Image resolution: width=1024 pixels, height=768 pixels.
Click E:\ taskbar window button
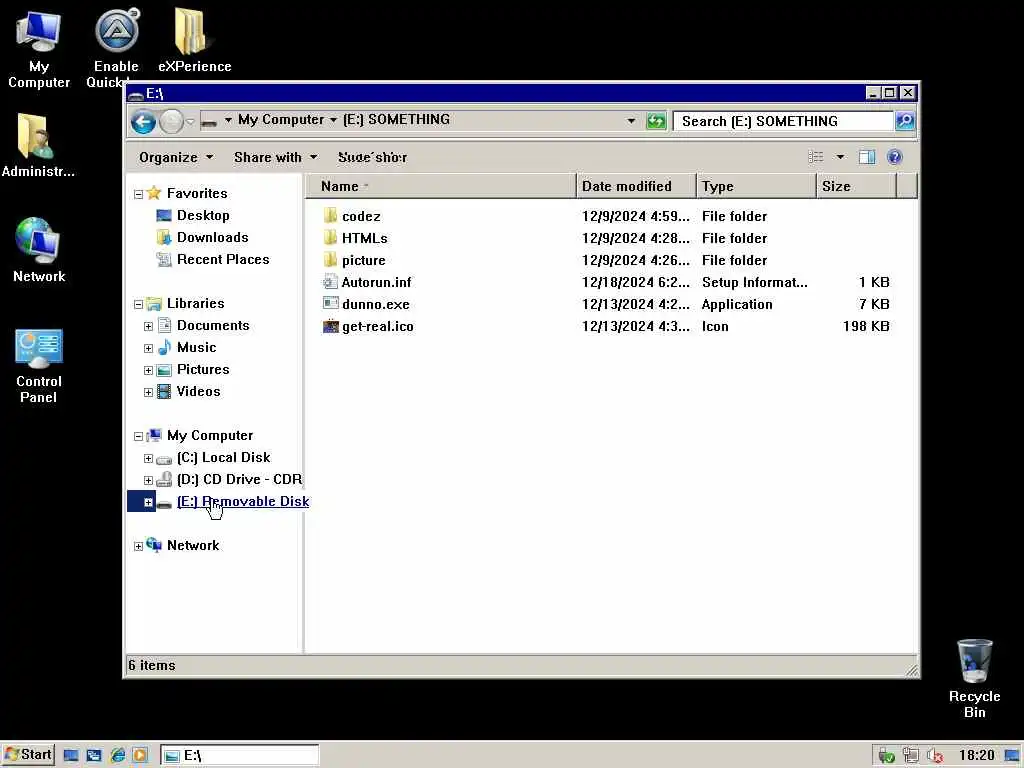pos(240,756)
